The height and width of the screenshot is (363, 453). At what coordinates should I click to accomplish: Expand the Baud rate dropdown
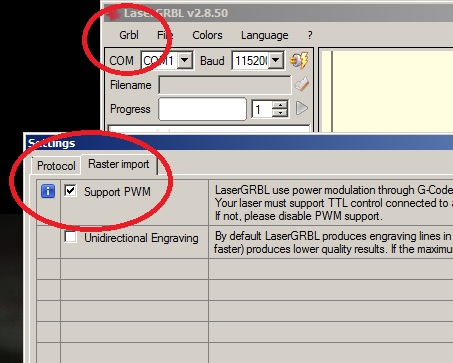[x=276, y=61]
